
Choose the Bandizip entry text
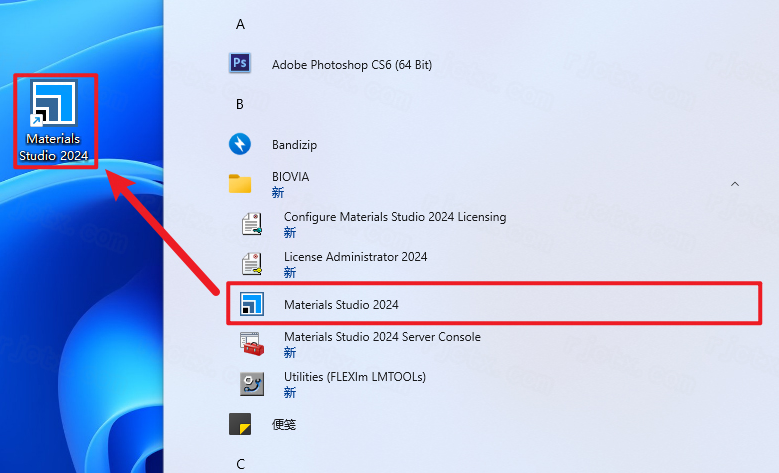coord(294,144)
